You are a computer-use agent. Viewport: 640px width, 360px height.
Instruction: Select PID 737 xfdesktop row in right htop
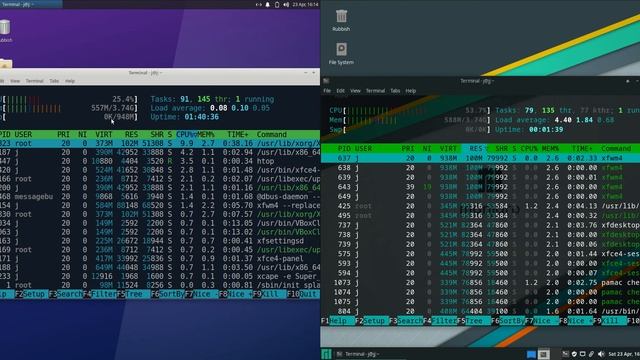click(x=480, y=225)
